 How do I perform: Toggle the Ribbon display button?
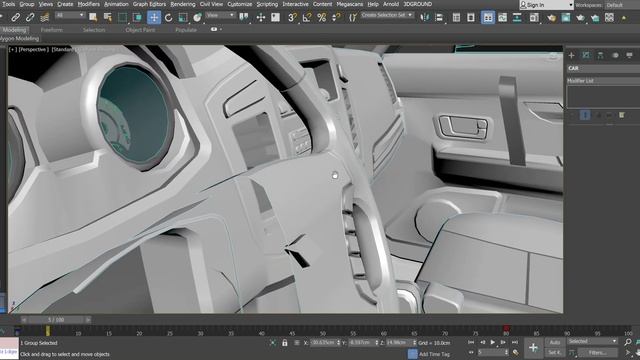point(488,18)
